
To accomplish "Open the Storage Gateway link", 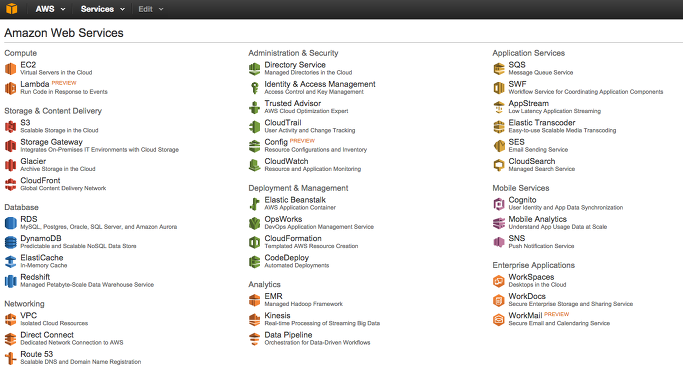I will 51,142.
